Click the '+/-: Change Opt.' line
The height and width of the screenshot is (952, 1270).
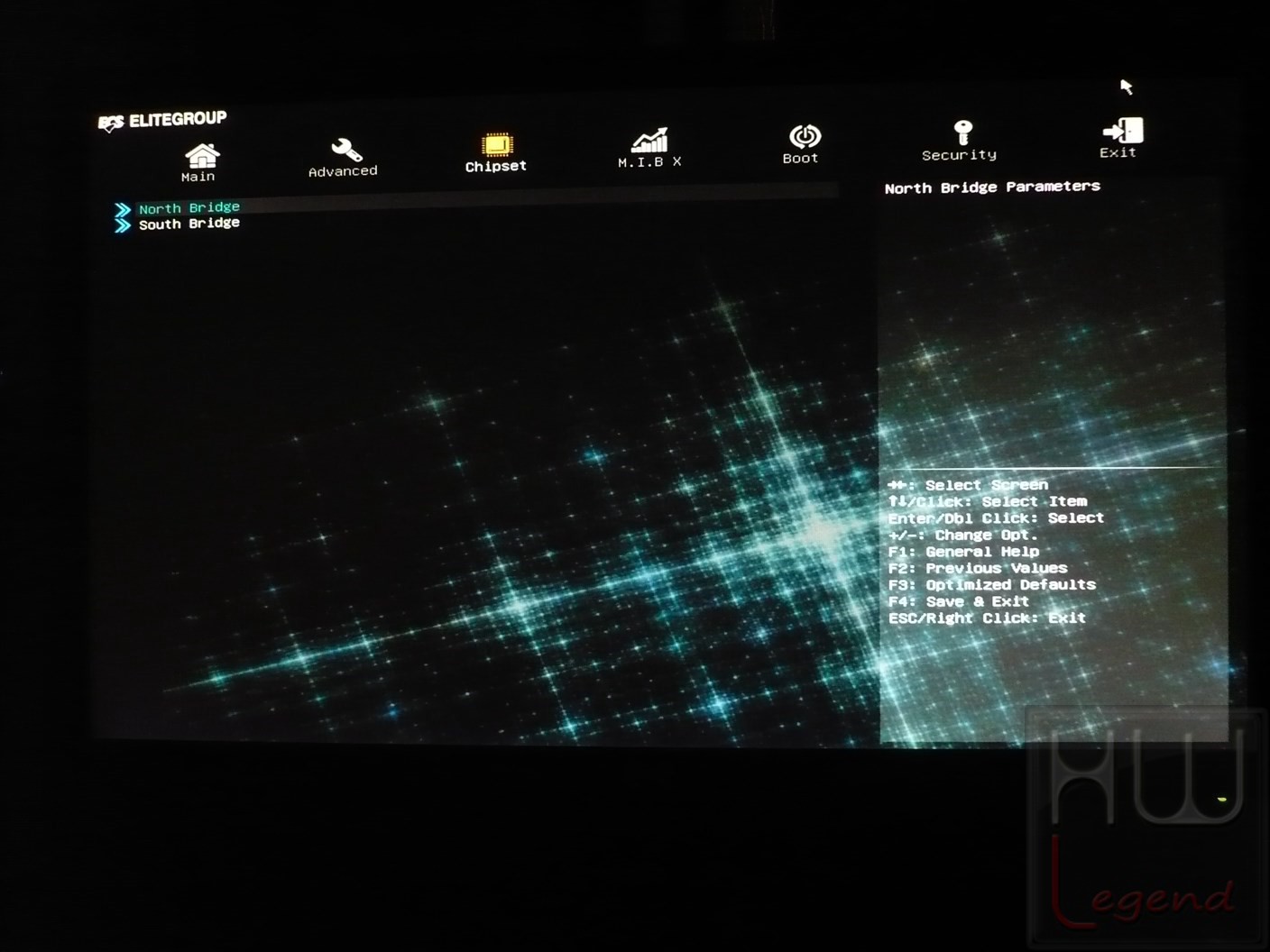pos(963,535)
